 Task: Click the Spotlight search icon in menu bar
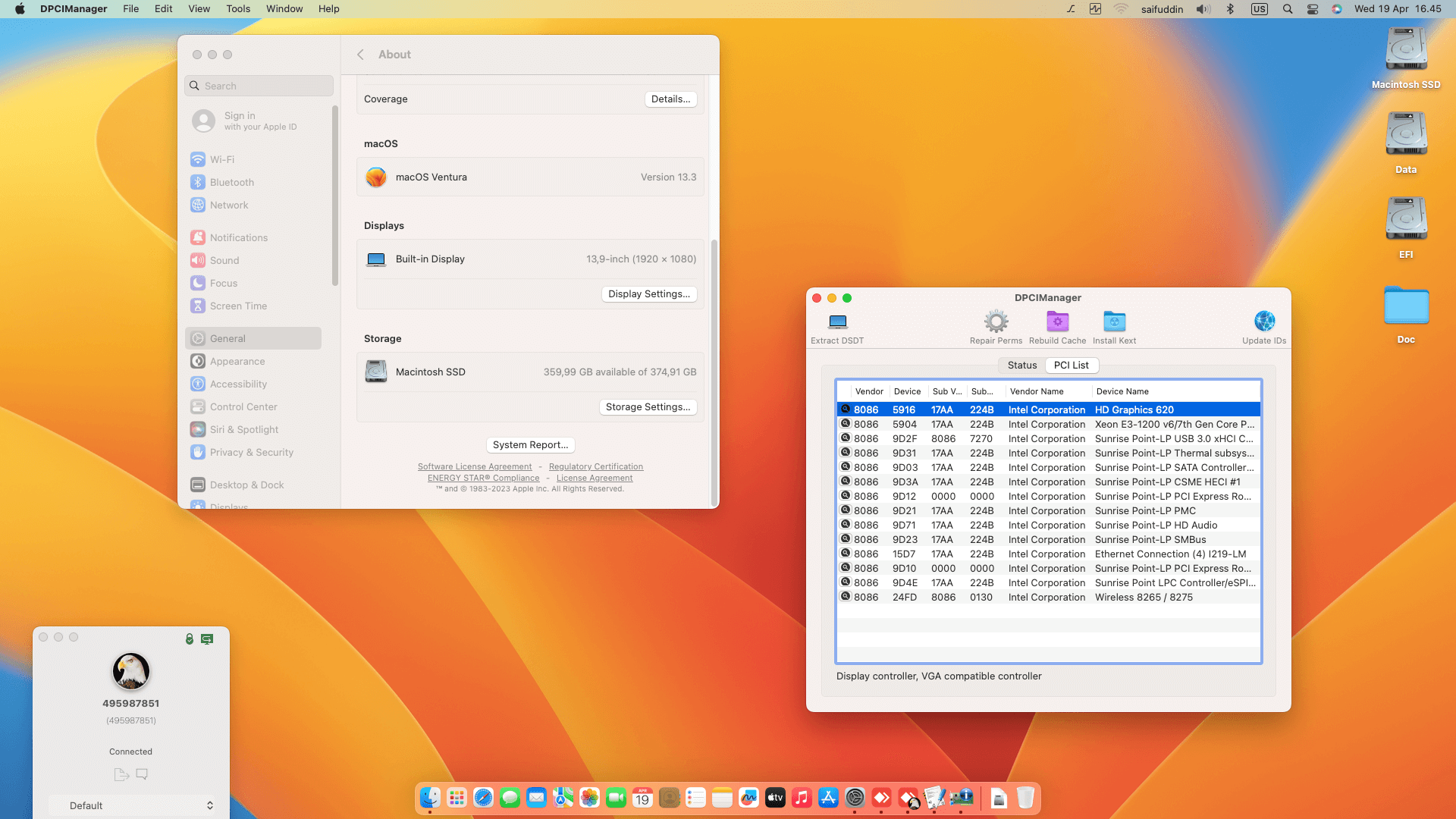click(1287, 9)
